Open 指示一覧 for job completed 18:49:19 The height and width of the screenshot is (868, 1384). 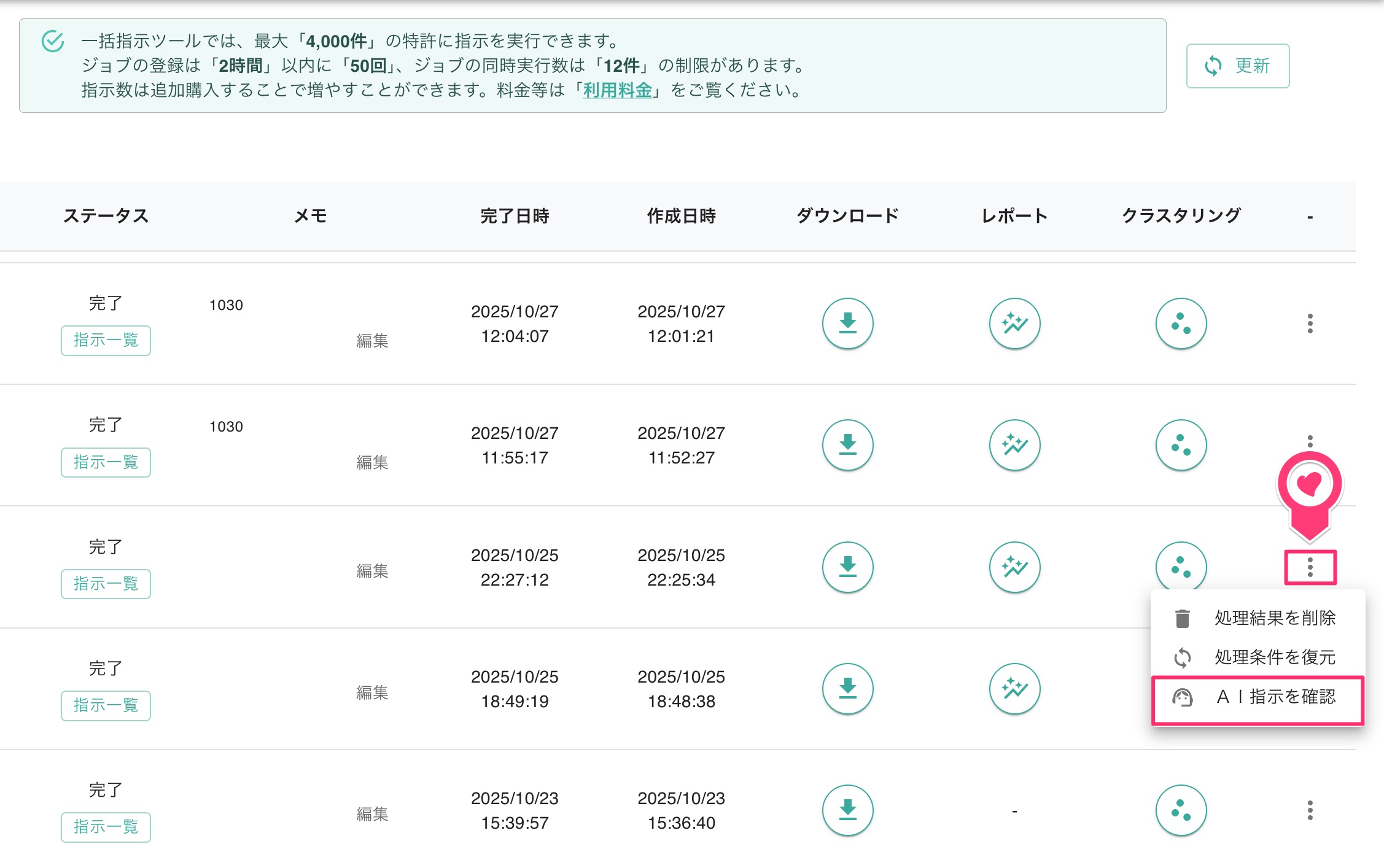coord(106,705)
